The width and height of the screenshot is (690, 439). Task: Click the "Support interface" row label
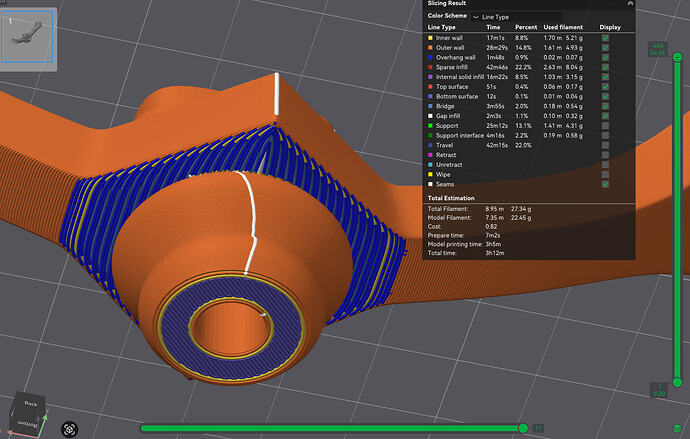coord(460,135)
